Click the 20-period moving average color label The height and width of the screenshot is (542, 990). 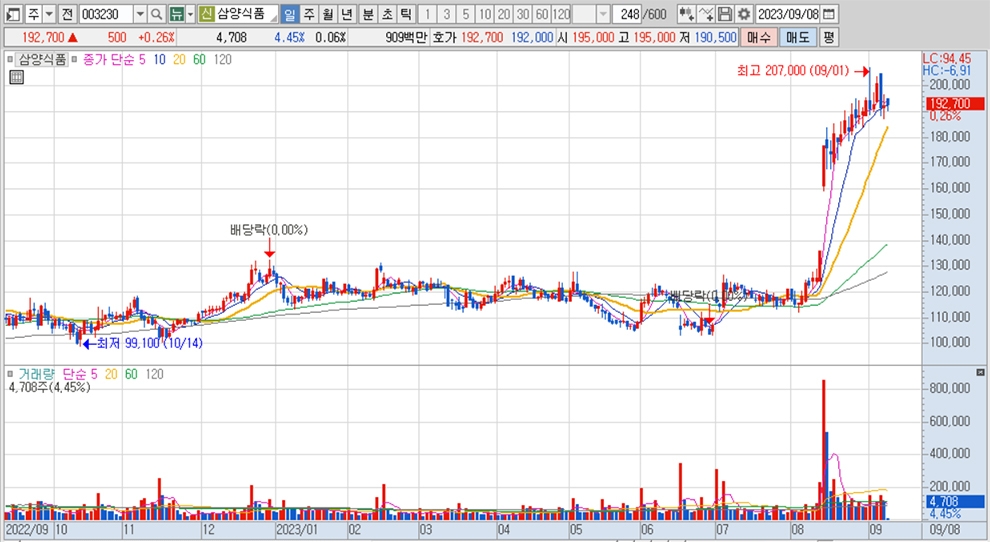pos(178,59)
